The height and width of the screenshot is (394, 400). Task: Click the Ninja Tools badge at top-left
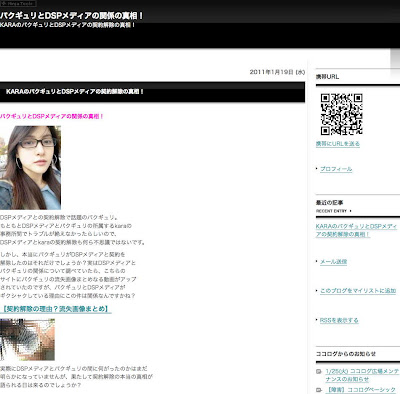coord(18,4)
